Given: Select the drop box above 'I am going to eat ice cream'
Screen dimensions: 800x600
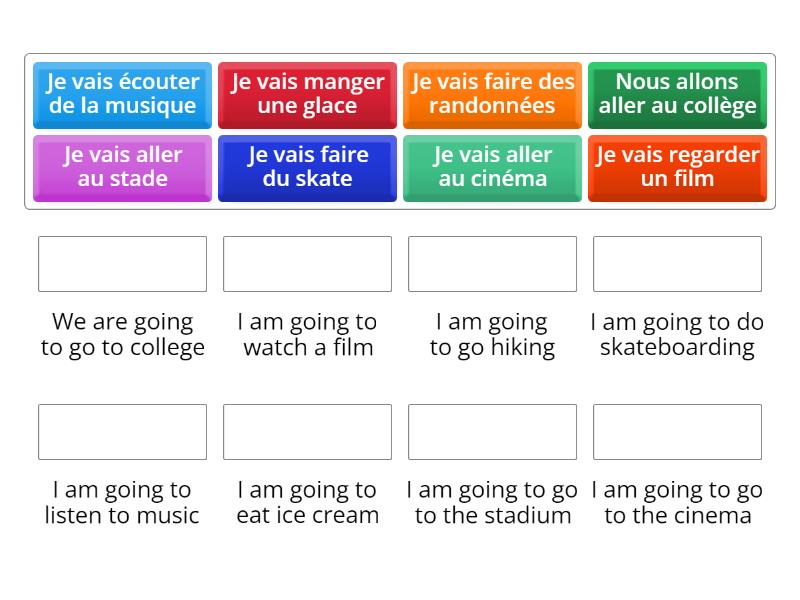Looking at the screenshot, I should click(x=307, y=432).
